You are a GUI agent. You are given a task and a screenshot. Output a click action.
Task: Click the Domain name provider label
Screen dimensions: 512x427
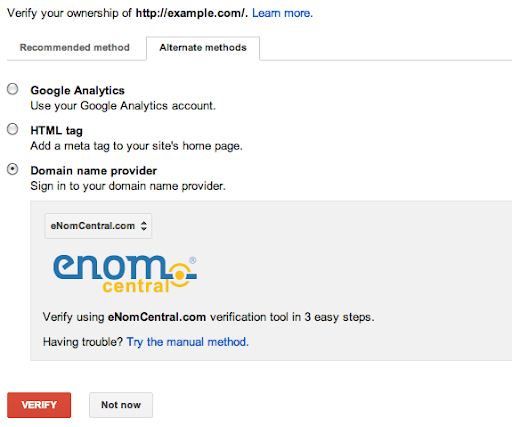pos(93,171)
